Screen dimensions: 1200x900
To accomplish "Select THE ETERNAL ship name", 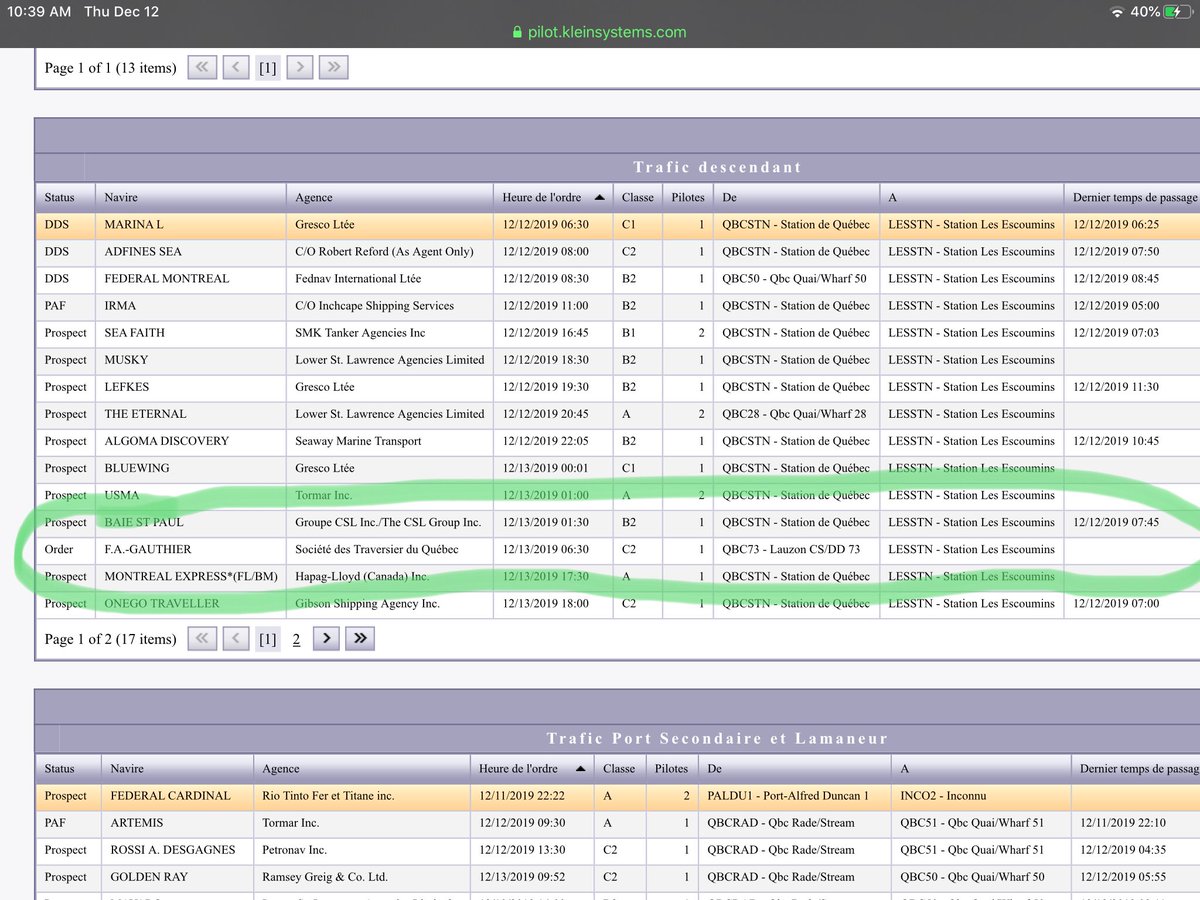I will point(145,414).
